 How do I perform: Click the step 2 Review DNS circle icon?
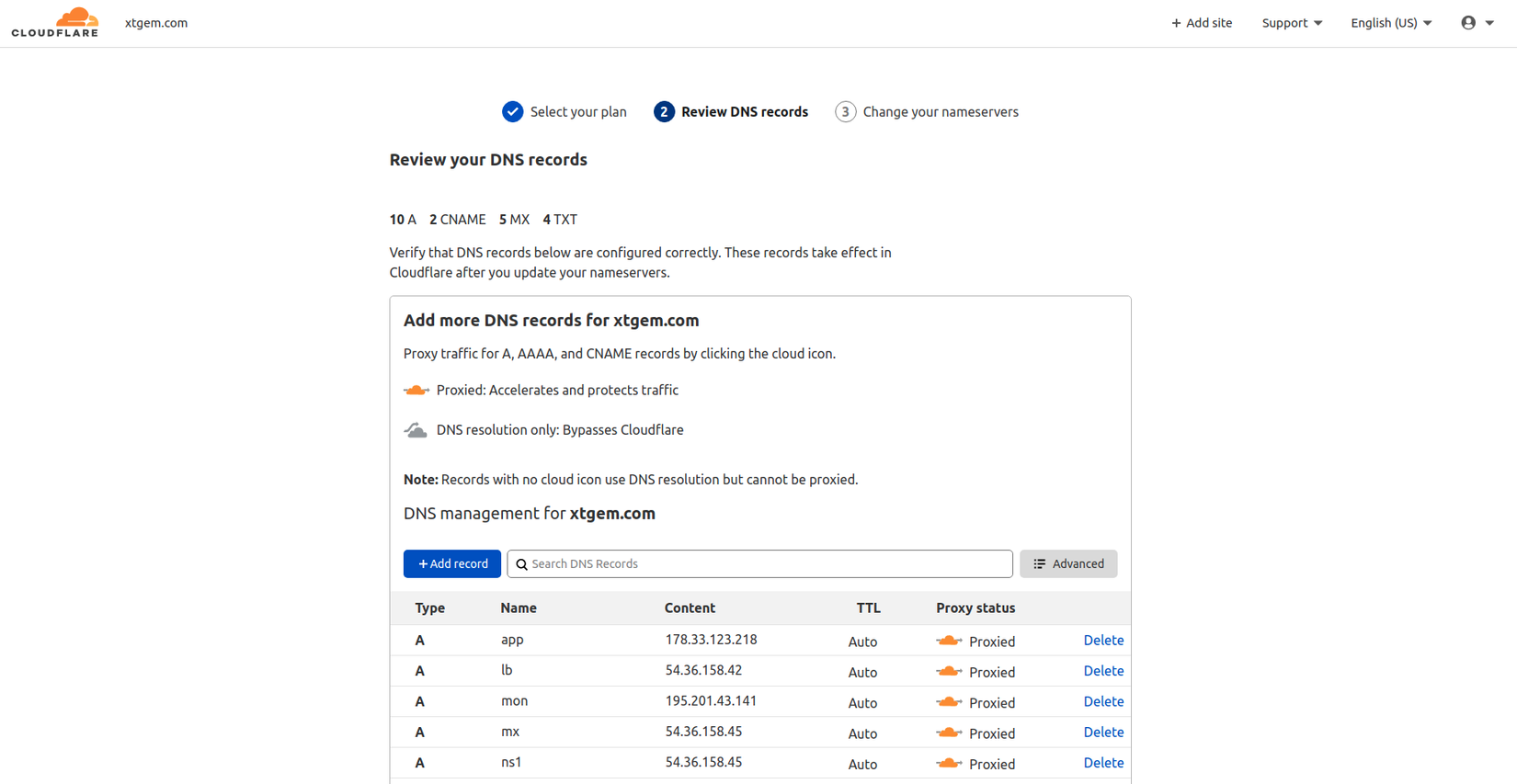[x=664, y=112]
